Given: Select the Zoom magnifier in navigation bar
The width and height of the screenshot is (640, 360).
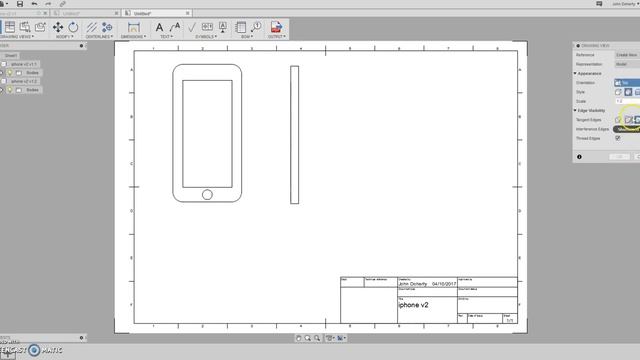Looking at the screenshot, I should coord(317,338).
